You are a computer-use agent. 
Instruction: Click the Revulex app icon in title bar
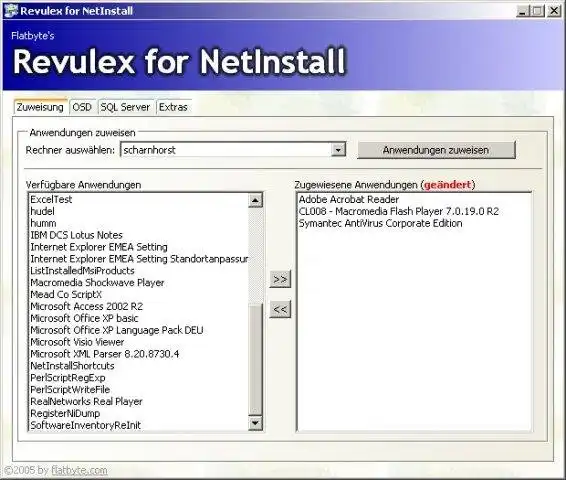pos(11,11)
